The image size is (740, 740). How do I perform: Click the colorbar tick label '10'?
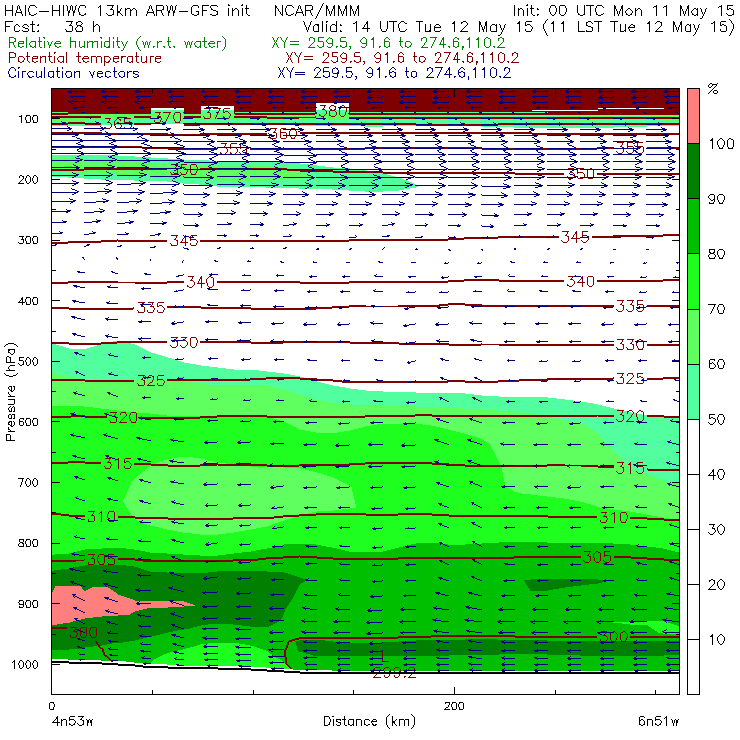coord(716,640)
